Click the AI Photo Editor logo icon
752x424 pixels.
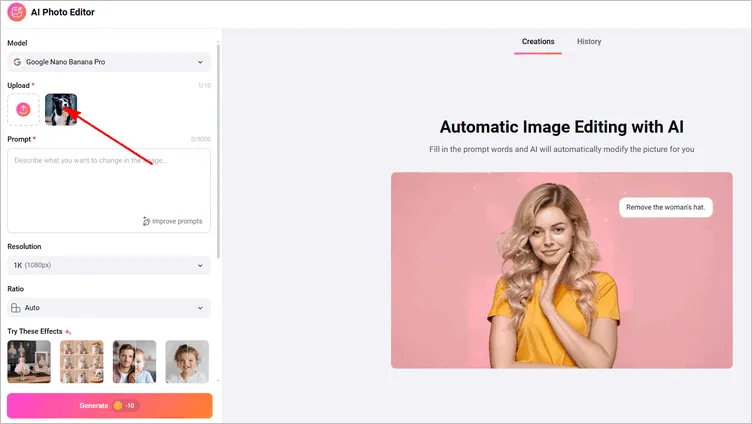tap(16, 12)
